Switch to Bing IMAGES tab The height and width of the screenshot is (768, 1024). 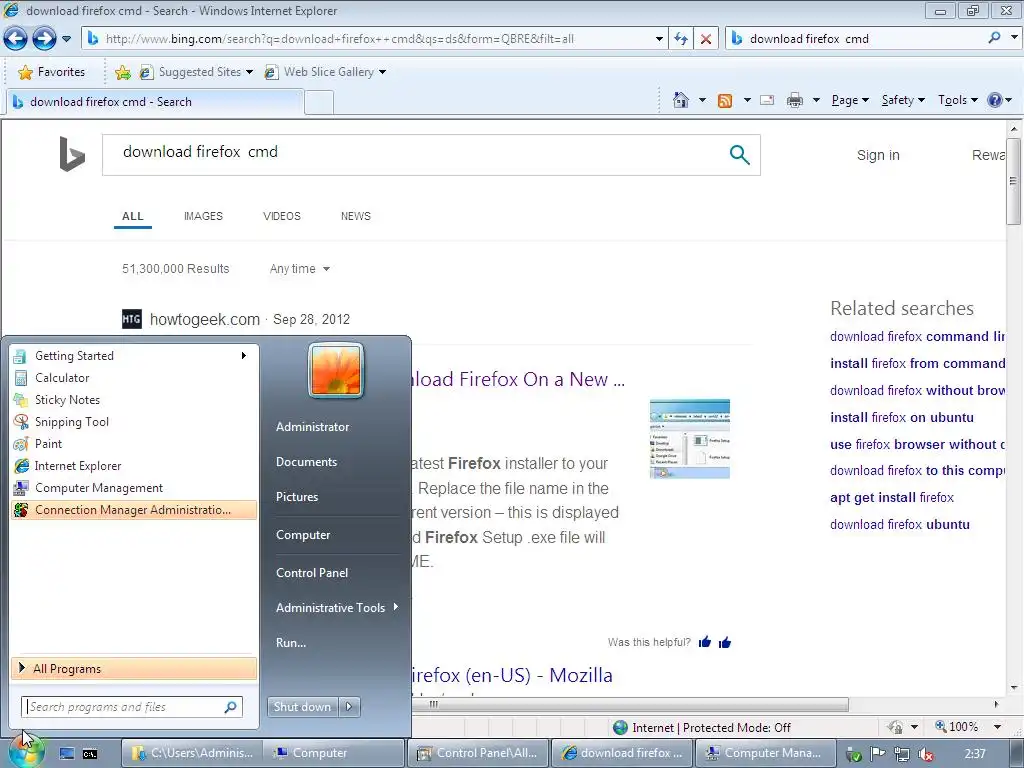point(203,216)
